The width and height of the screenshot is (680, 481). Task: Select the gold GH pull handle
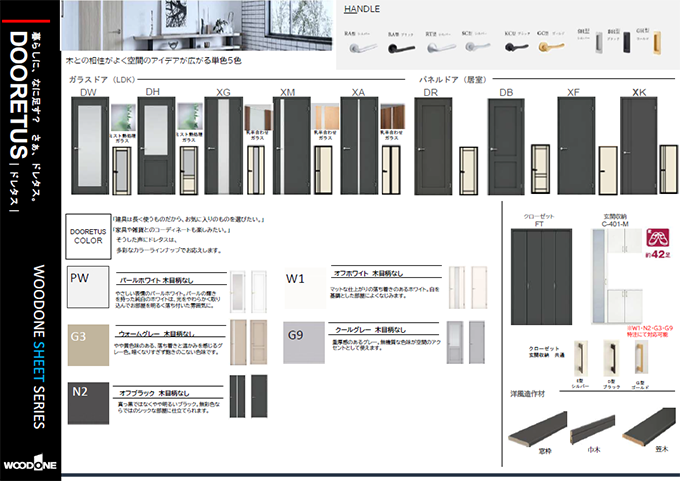pyautogui.click(x=655, y=43)
